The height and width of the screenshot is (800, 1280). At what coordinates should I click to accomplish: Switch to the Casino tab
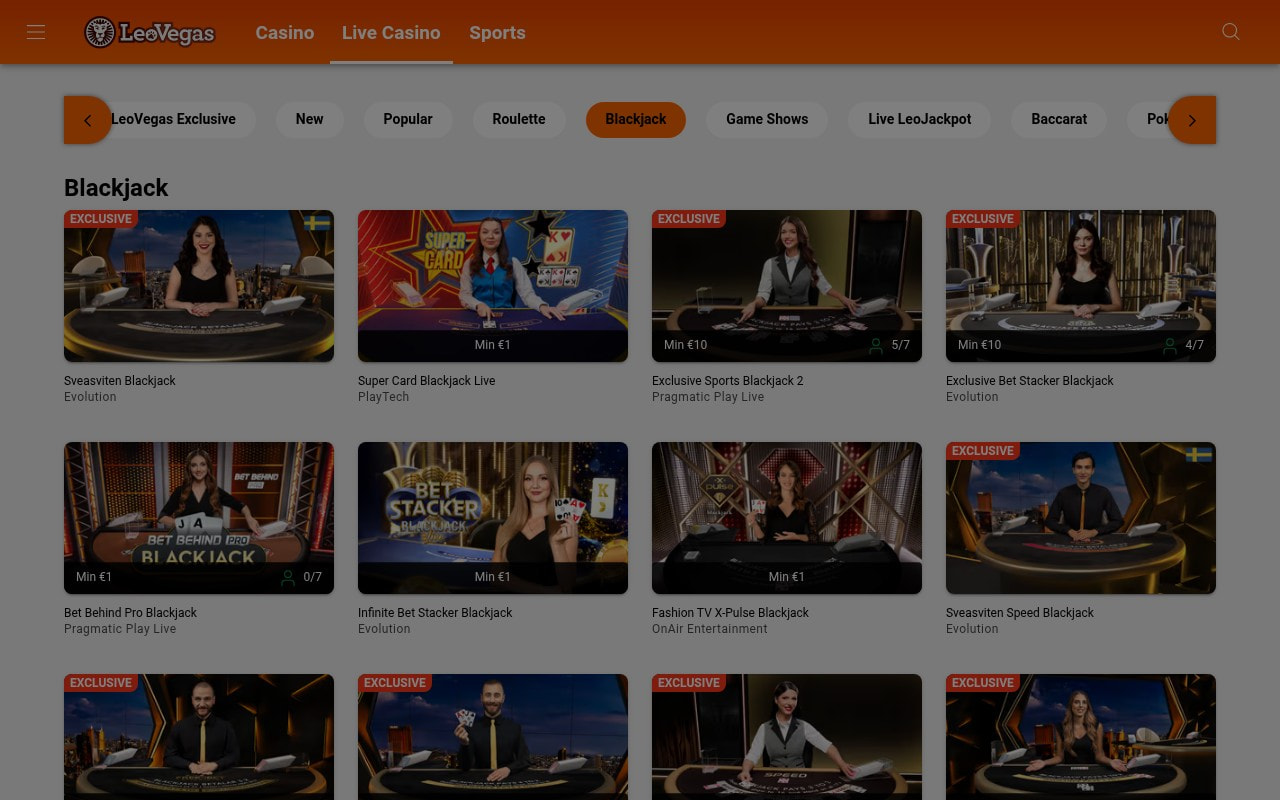(x=285, y=33)
